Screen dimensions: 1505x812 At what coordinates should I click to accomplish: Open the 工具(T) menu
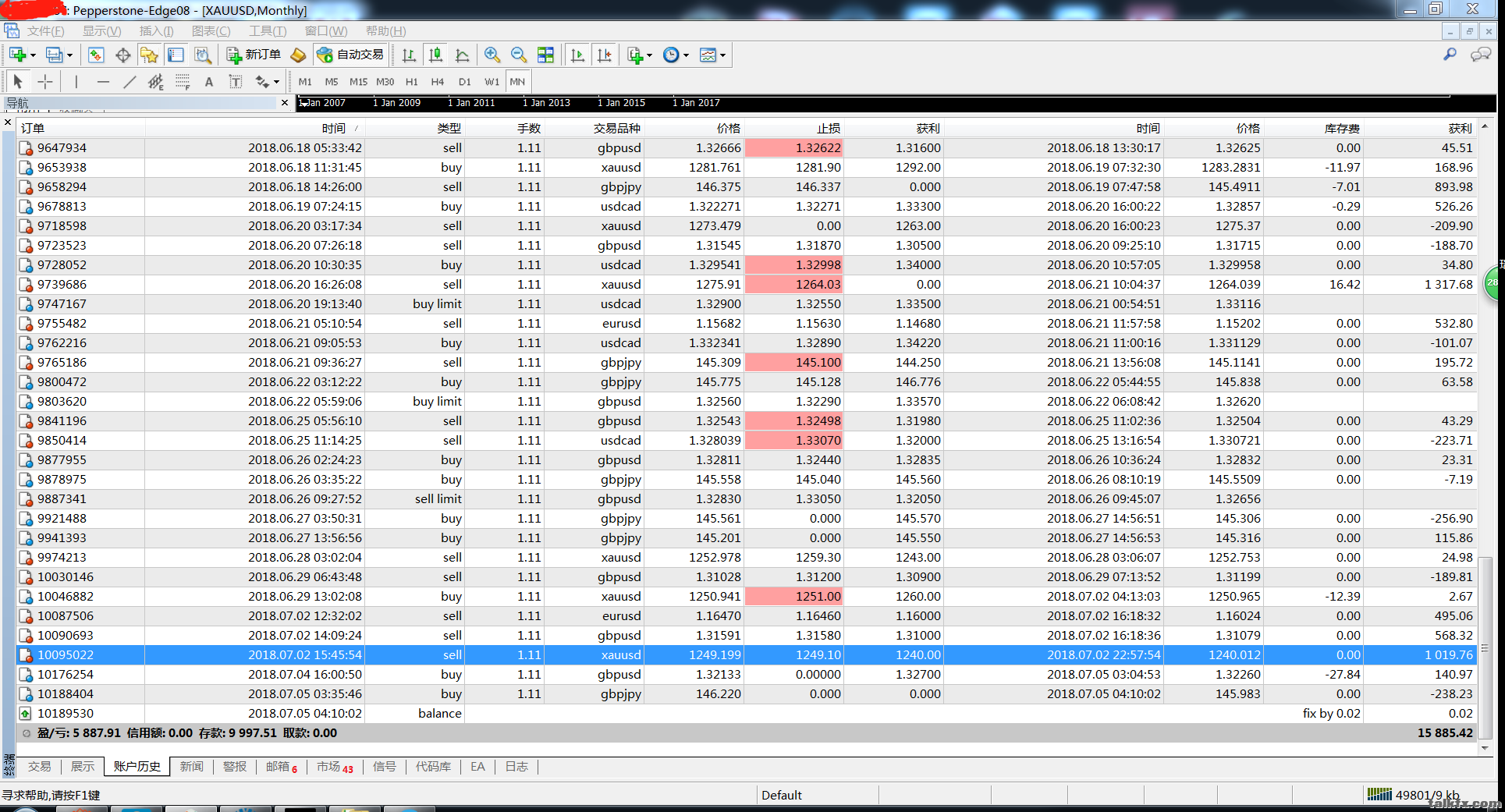268,31
